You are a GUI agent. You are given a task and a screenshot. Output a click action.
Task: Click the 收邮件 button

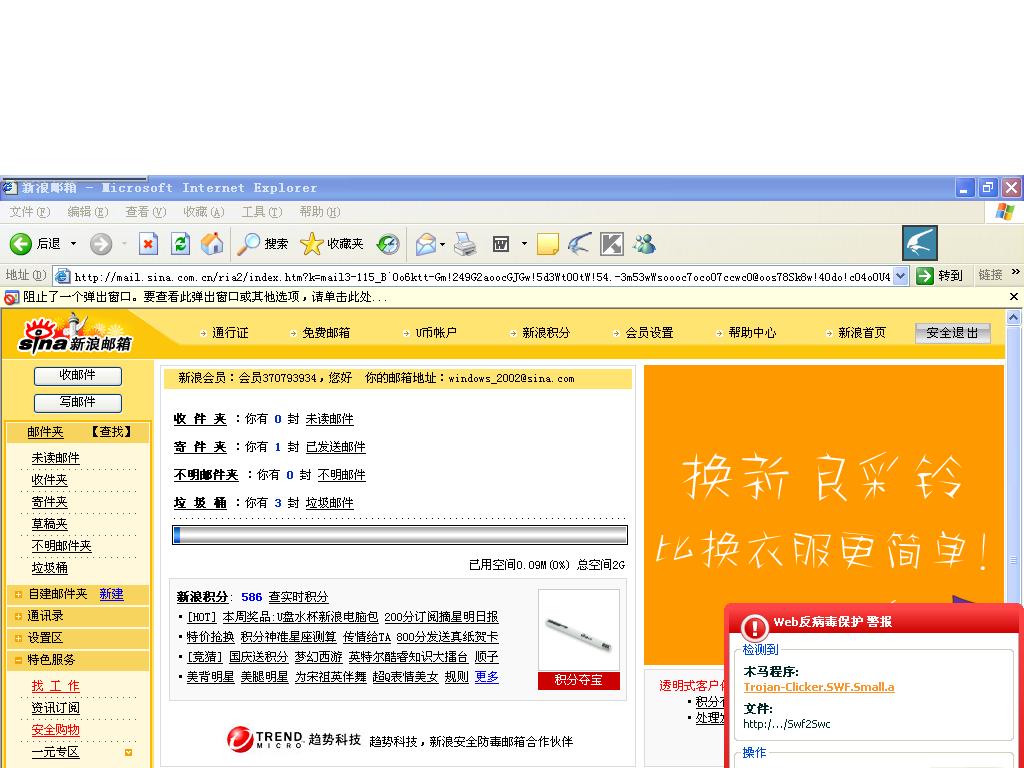[x=78, y=376]
